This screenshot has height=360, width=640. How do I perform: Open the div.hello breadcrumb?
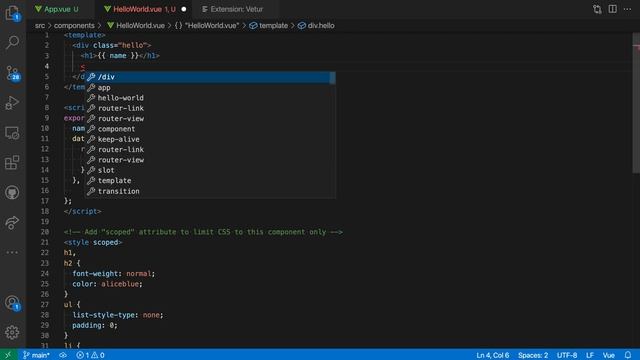[316, 25]
